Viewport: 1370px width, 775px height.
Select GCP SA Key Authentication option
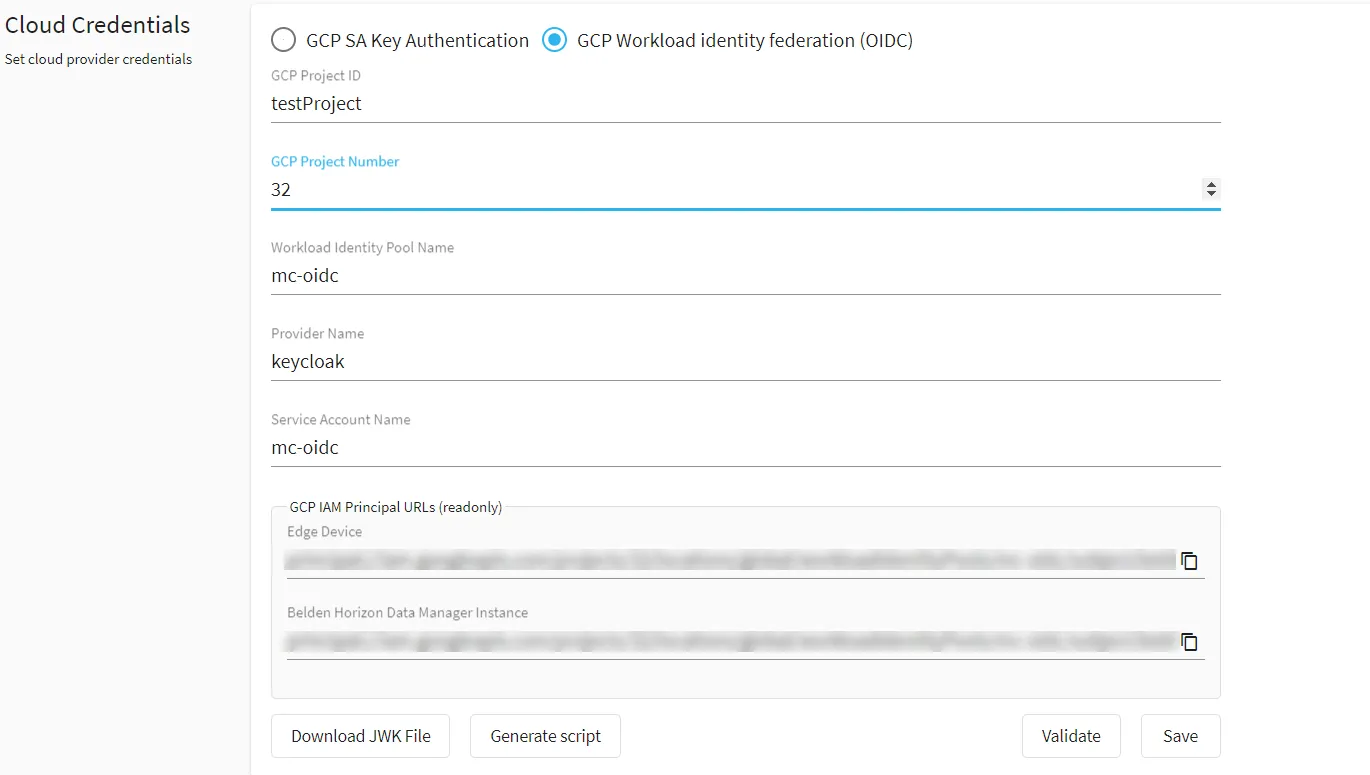[x=283, y=40]
